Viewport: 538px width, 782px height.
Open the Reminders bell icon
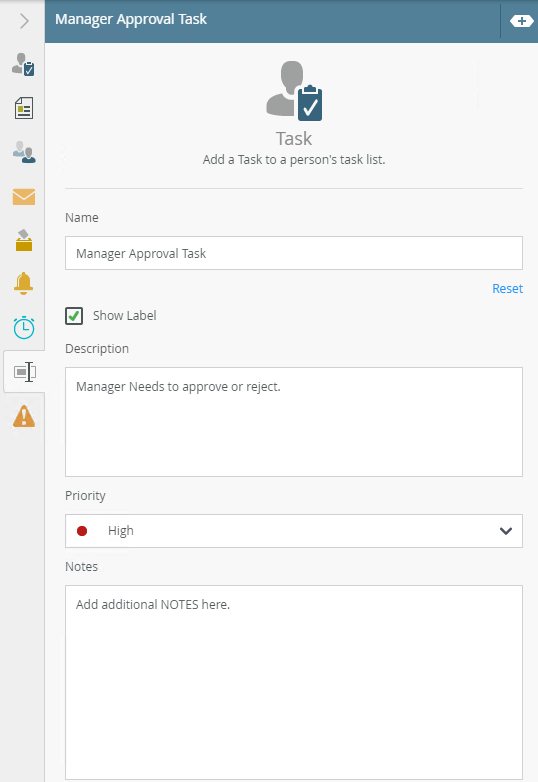23,284
